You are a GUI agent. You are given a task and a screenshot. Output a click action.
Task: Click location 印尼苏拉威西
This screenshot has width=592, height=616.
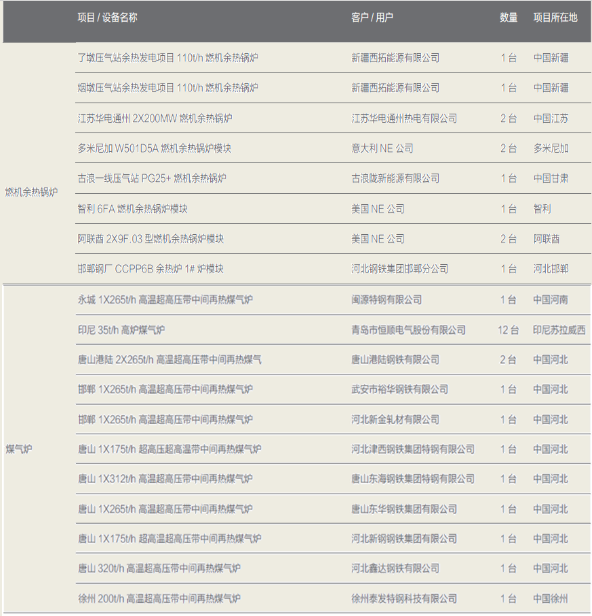pyautogui.click(x=559, y=330)
